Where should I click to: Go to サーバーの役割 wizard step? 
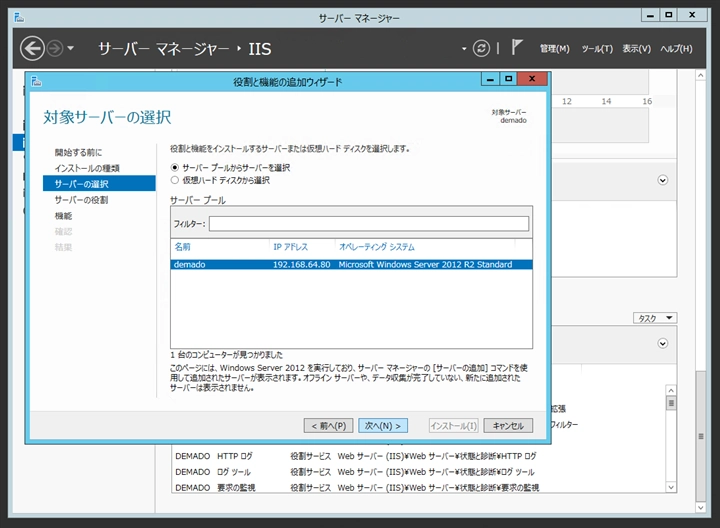[x=81, y=200]
